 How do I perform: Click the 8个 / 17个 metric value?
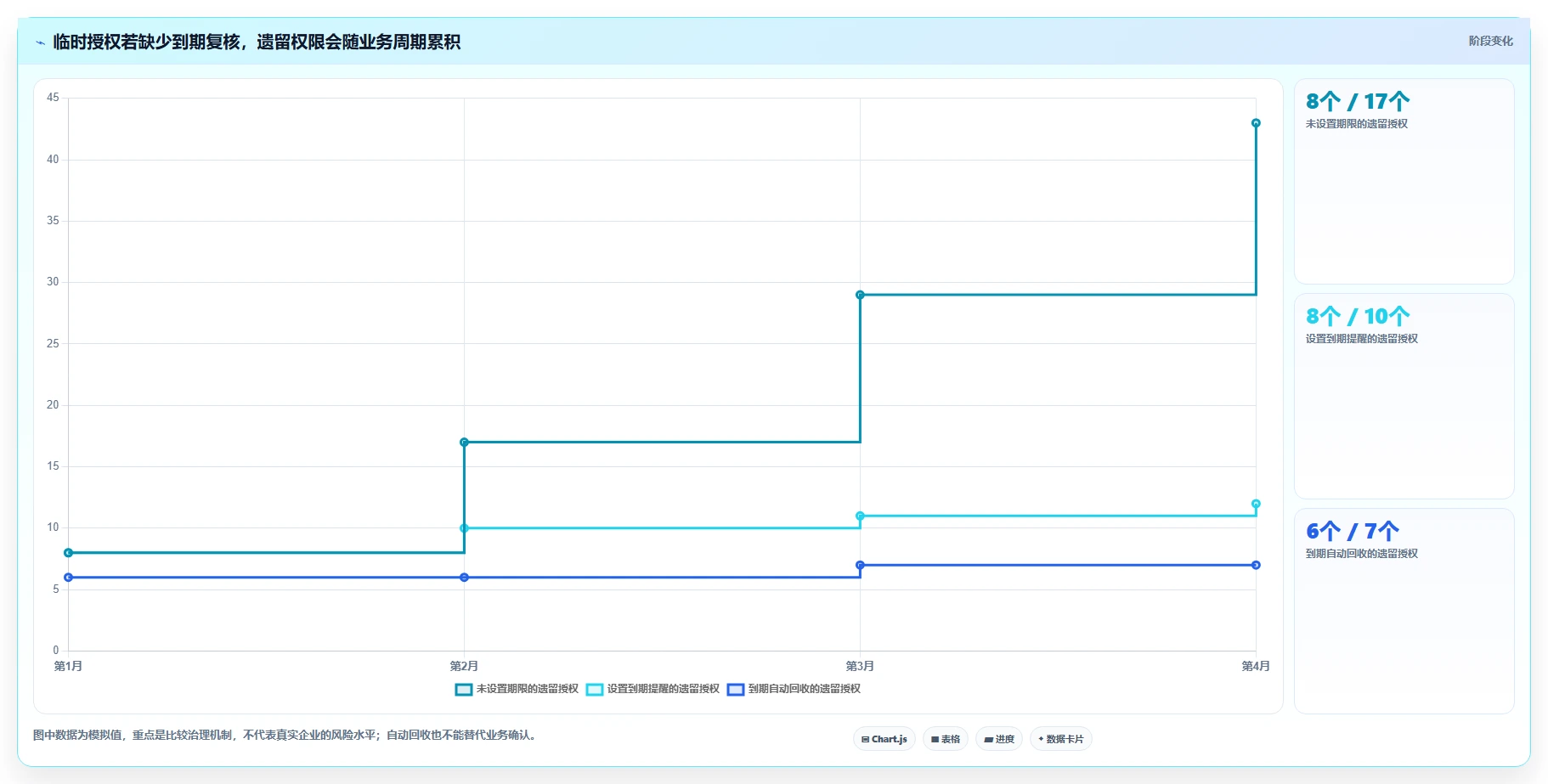pos(1358,102)
